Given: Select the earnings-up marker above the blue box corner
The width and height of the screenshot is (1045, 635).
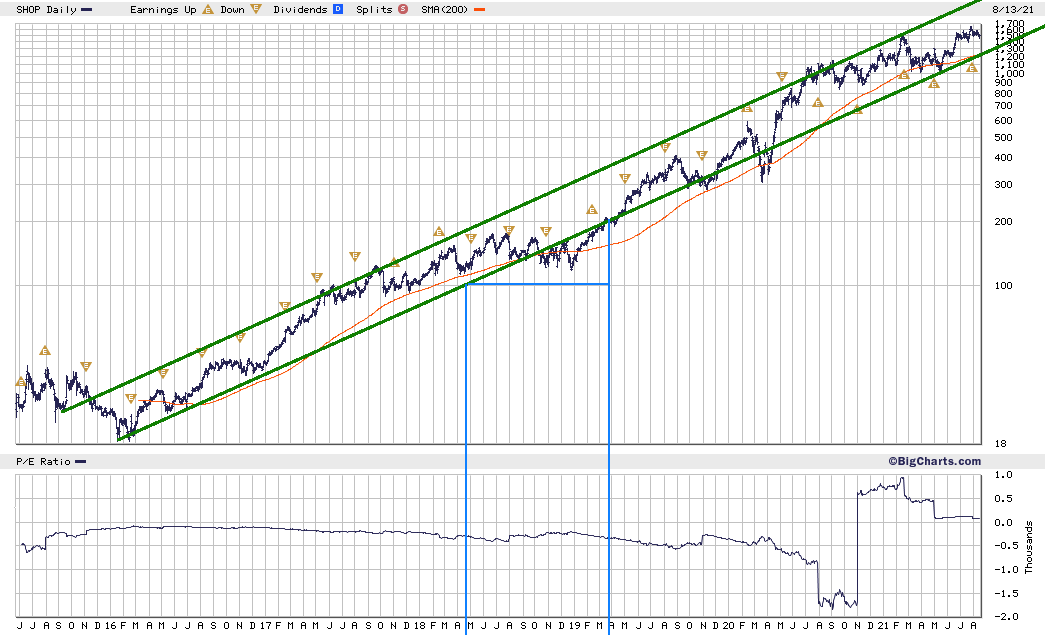Looking at the screenshot, I should (x=592, y=209).
